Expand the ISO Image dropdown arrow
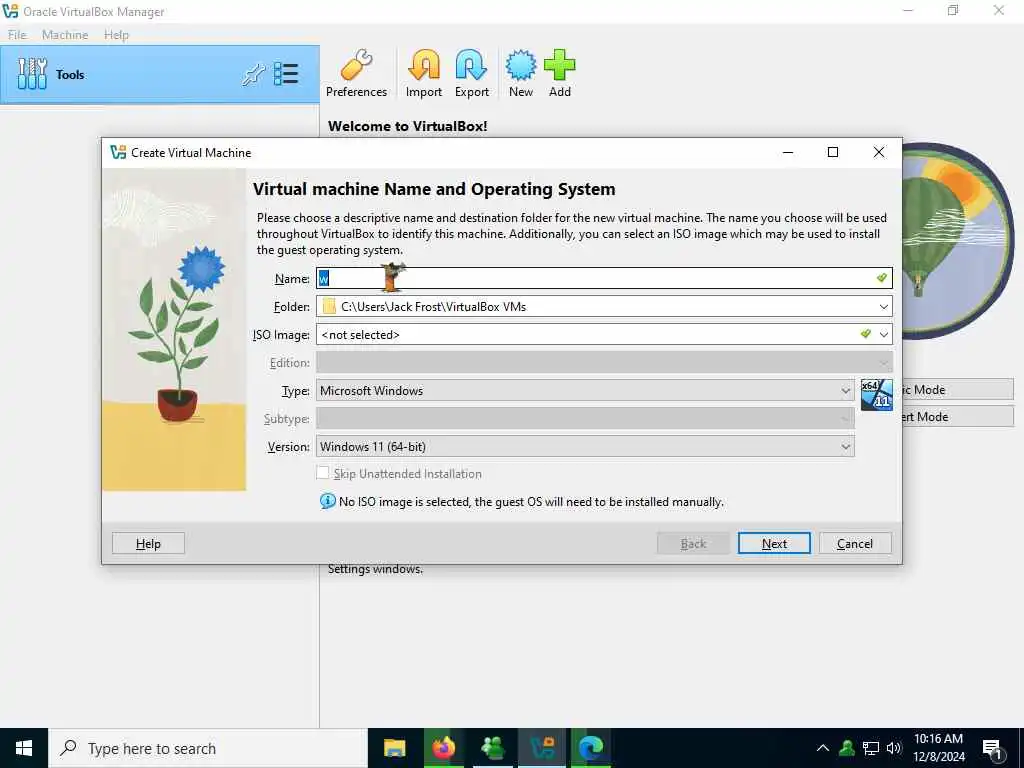 [x=884, y=334]
